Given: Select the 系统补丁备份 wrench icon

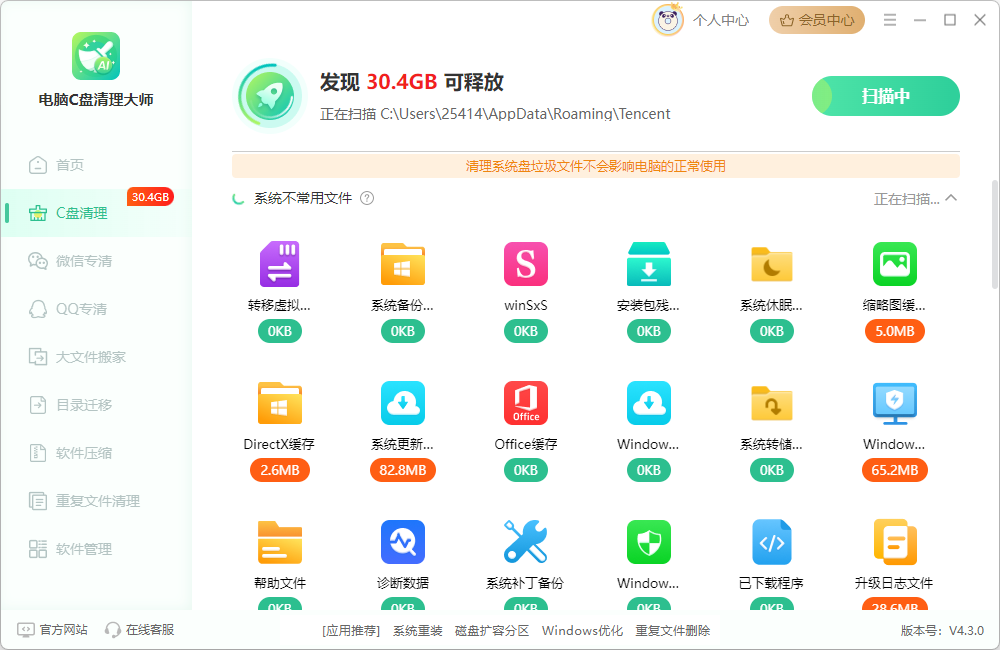Looking at the screenshot, I should (526, 542).
